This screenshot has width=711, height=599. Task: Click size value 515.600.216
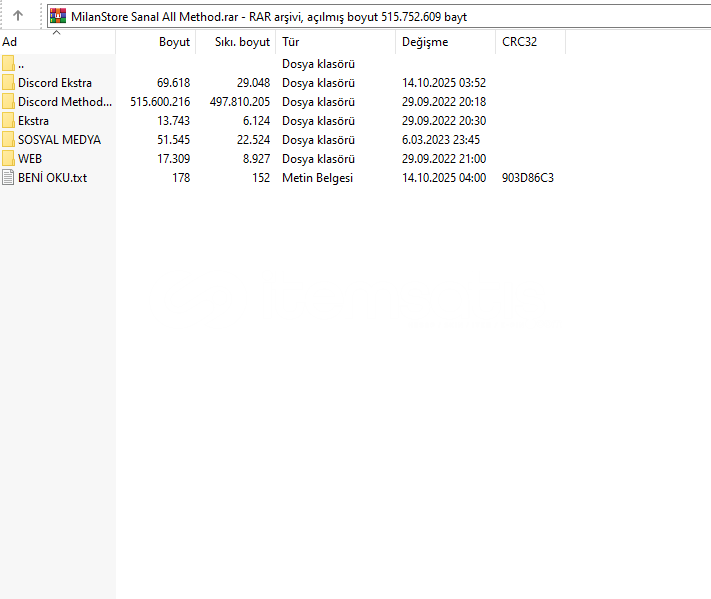pos(160,102)
